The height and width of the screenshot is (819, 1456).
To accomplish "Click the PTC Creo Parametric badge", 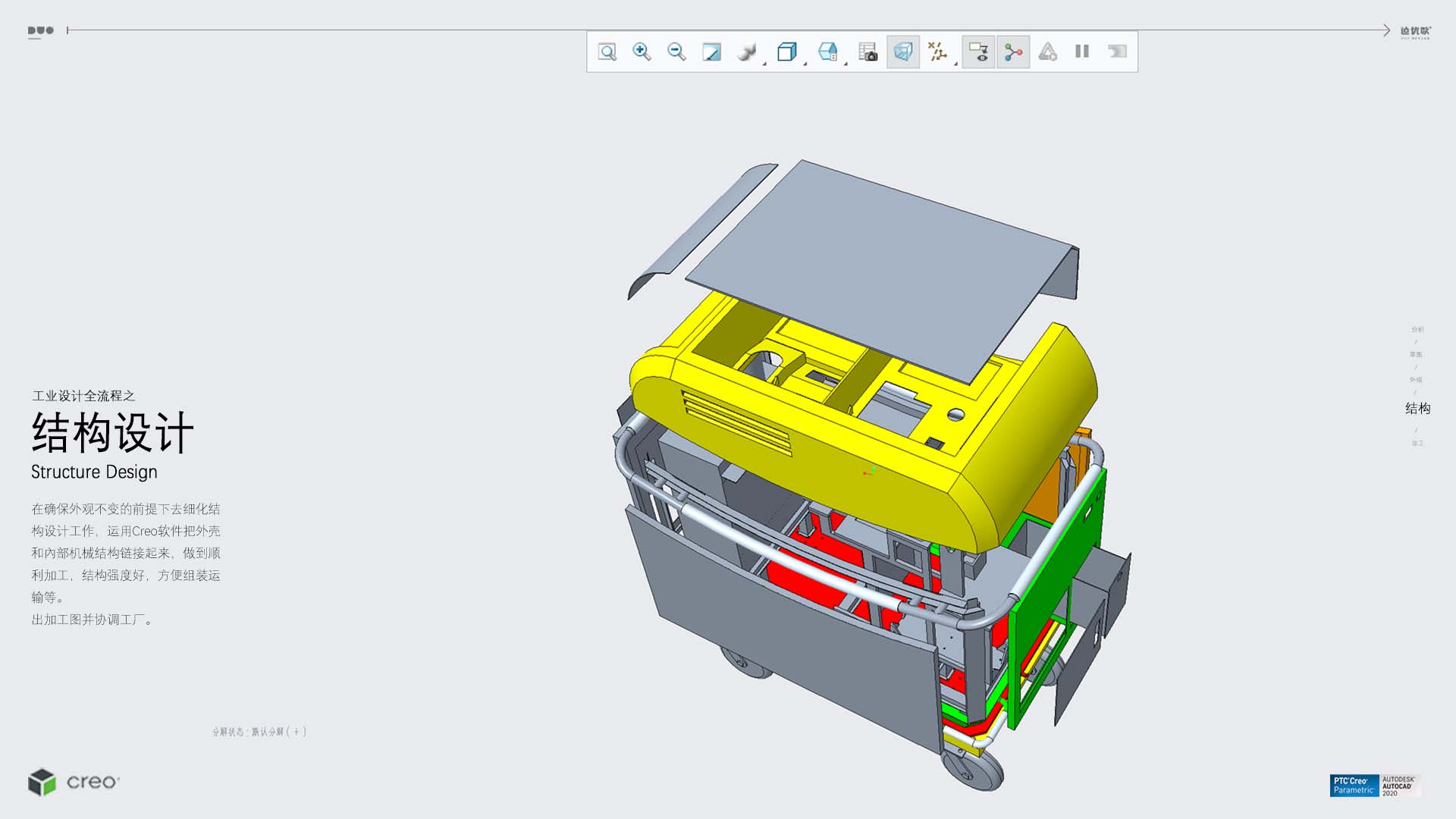I will pos(1354,786).
